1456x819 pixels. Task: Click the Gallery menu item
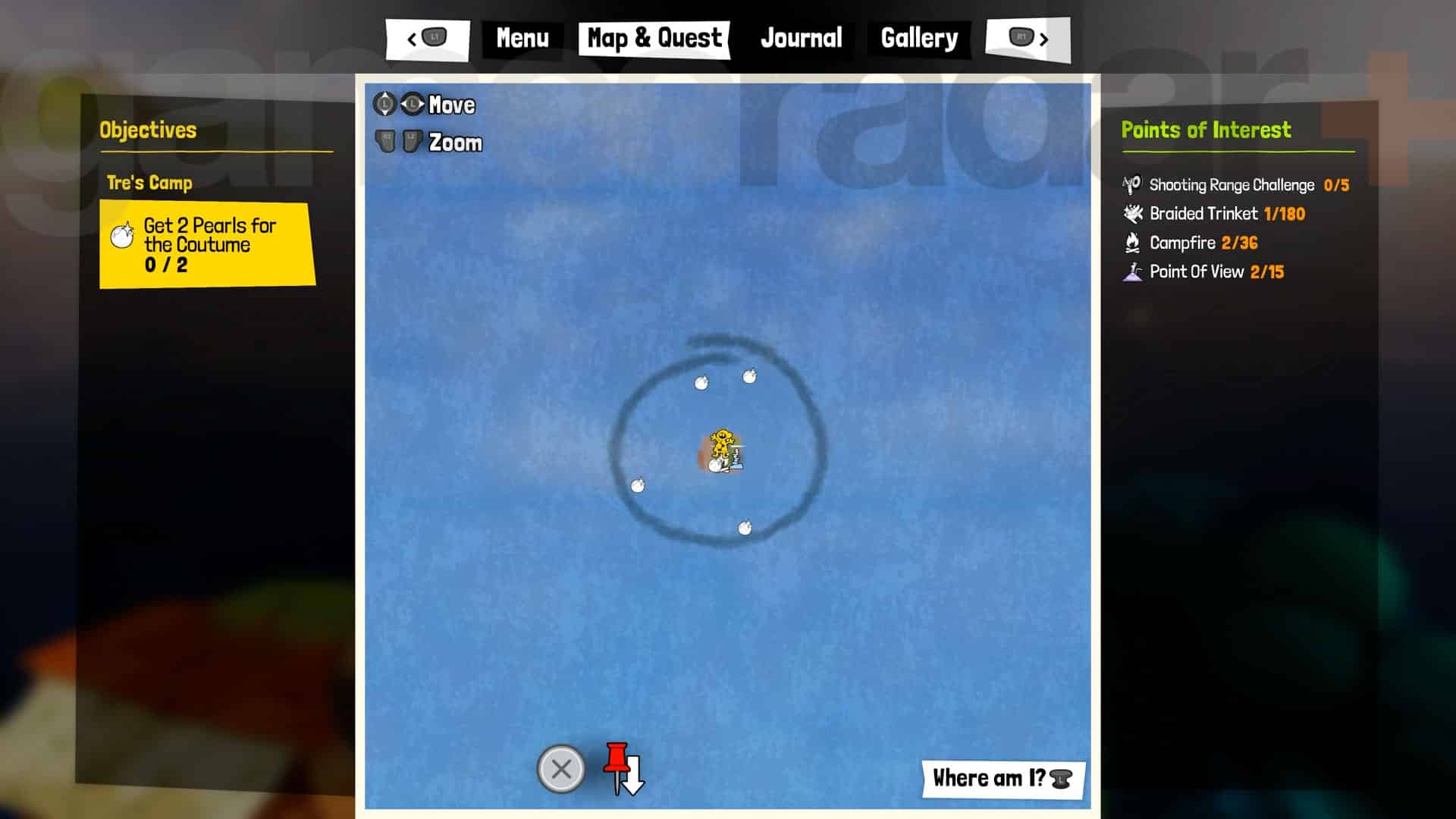click(x=918, y=38)
